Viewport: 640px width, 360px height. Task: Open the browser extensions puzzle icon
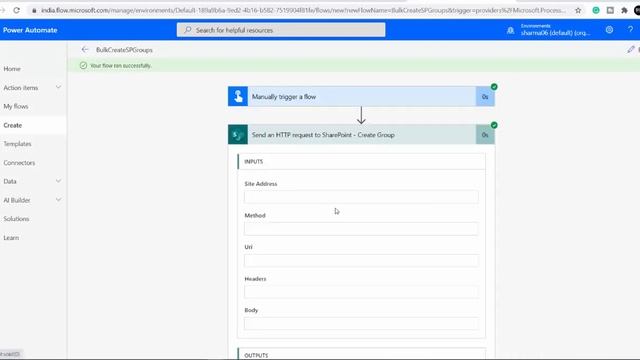(x=624, y=10)
